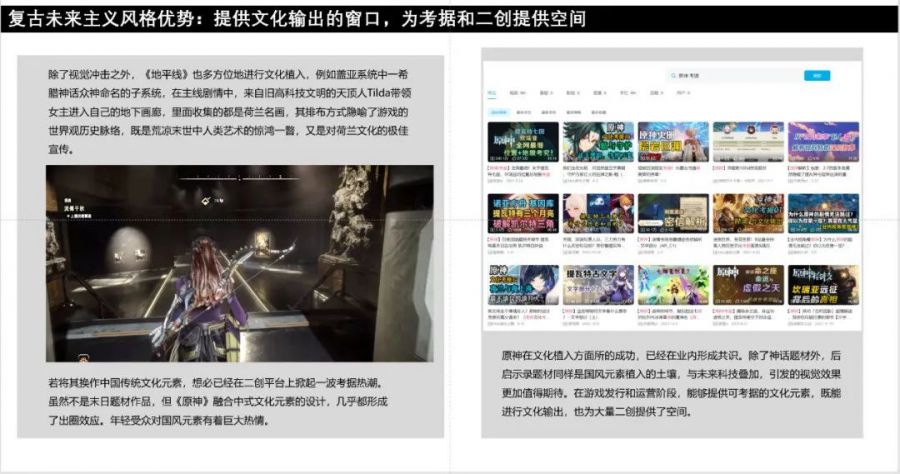
Task: Open the dark-blue-haired character 原神 thumbnail
Action: pyautogui.click(x=523, y=285)
